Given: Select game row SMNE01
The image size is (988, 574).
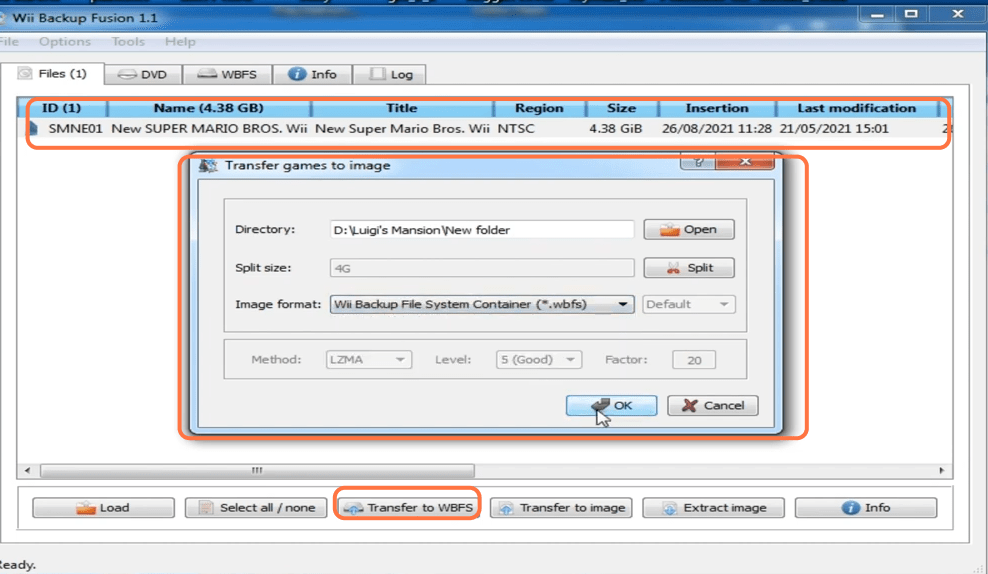Looking at the screenshot, I should point(485,129).
